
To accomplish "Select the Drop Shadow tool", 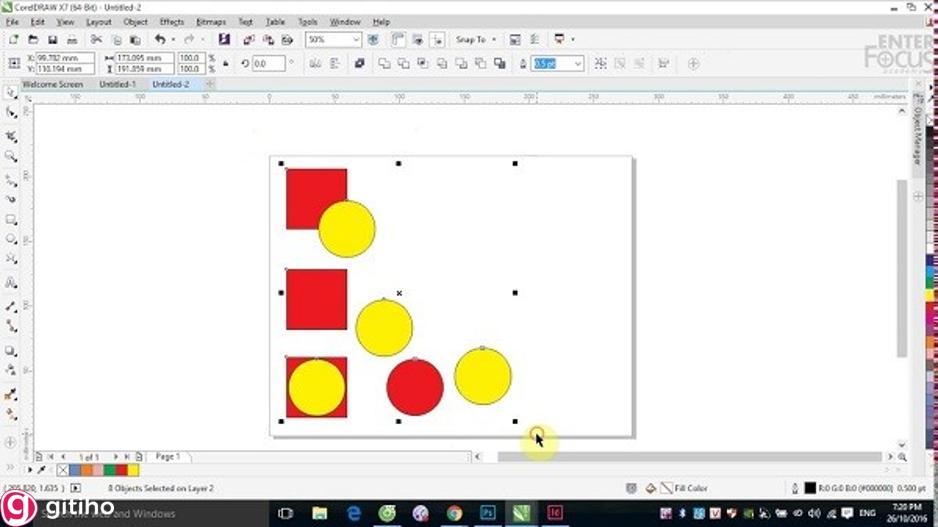I will (11, 351).
